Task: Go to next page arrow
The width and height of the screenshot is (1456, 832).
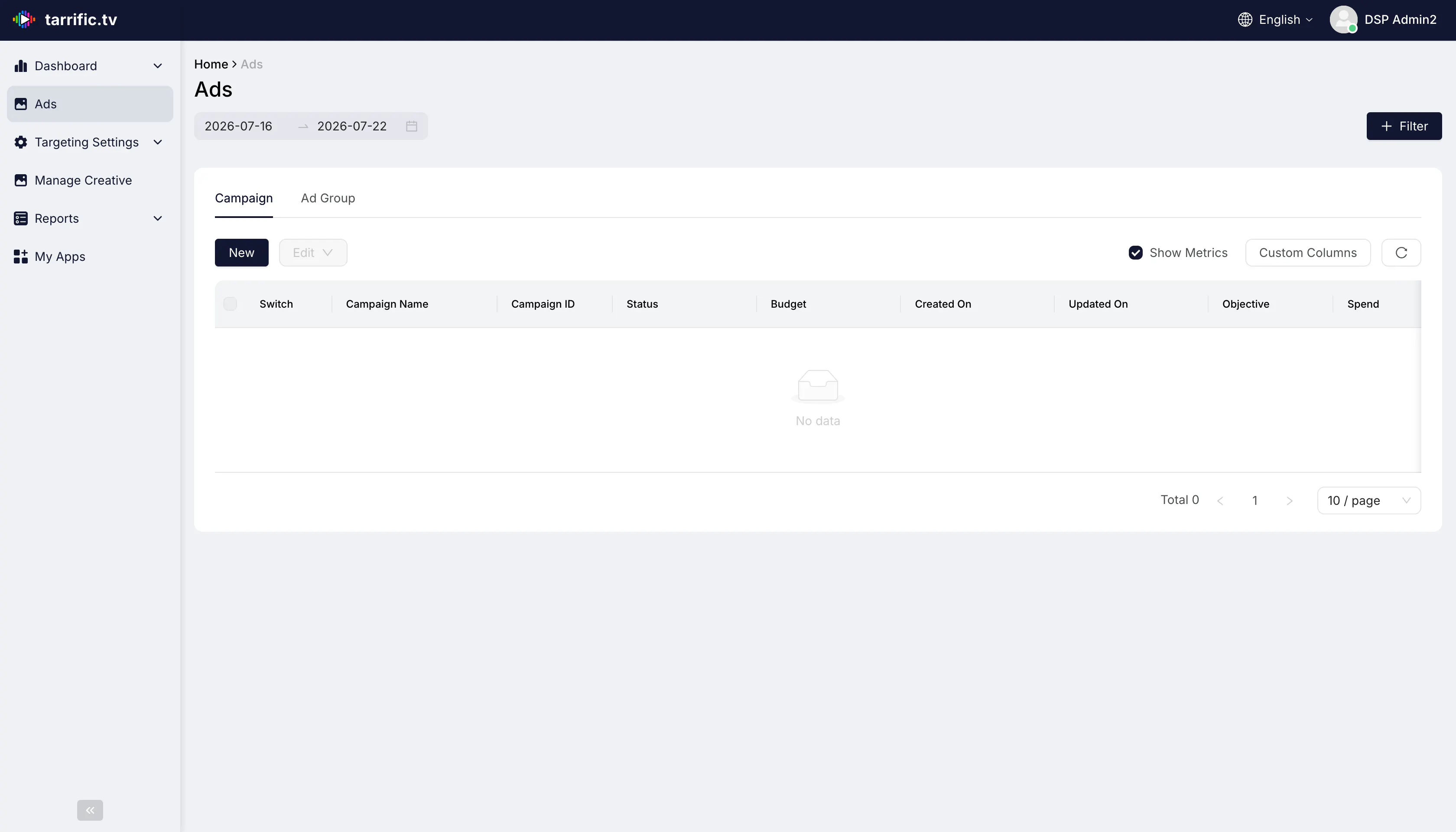Action: 1290,500
